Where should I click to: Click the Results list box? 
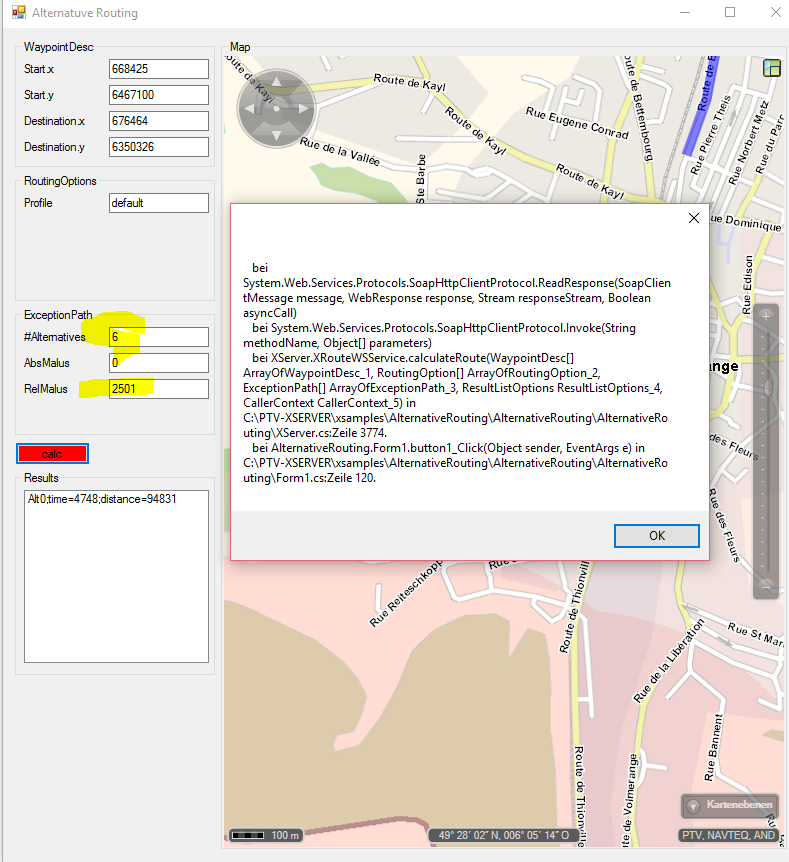[115, 575]
